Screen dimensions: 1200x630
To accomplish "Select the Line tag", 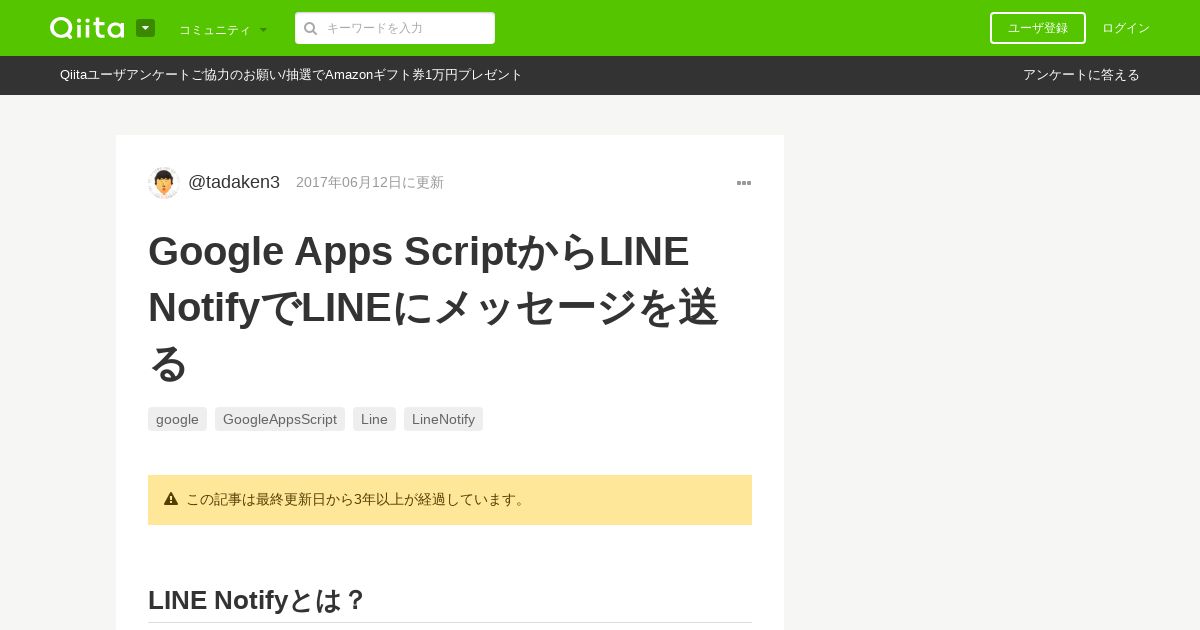I will [x=374, y=419].
